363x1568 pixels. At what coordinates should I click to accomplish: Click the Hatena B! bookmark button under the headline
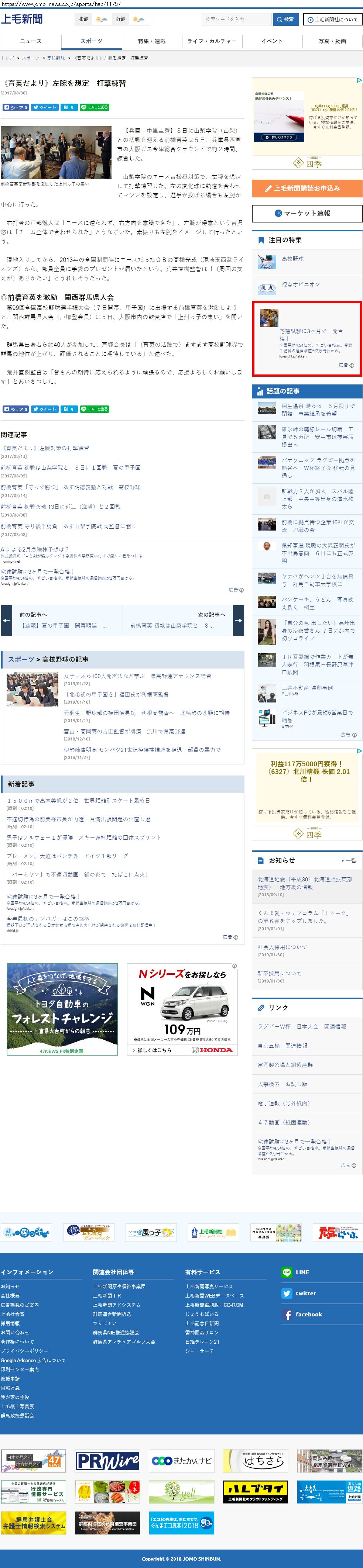(69, 107)
